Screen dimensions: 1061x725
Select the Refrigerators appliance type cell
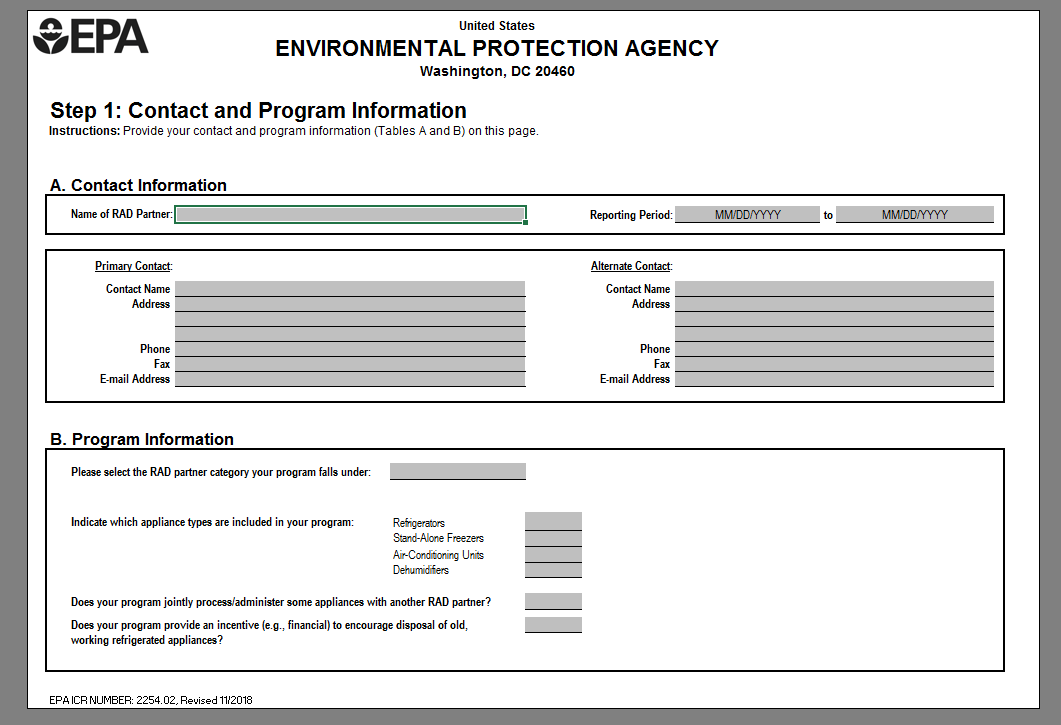click(x=553, y=522)
